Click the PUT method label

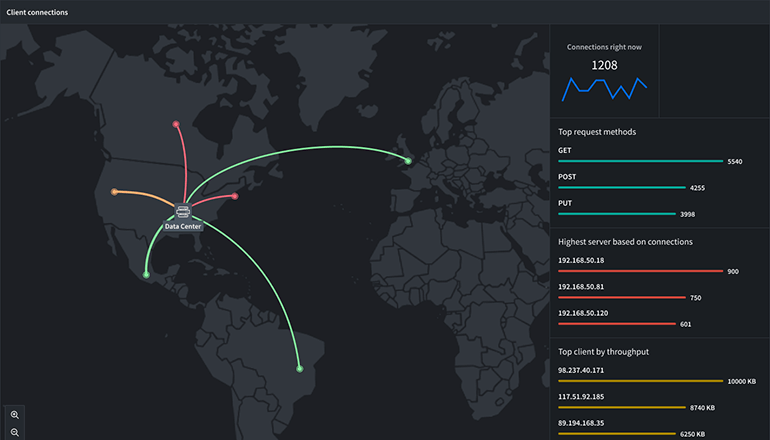pos(565,203)
